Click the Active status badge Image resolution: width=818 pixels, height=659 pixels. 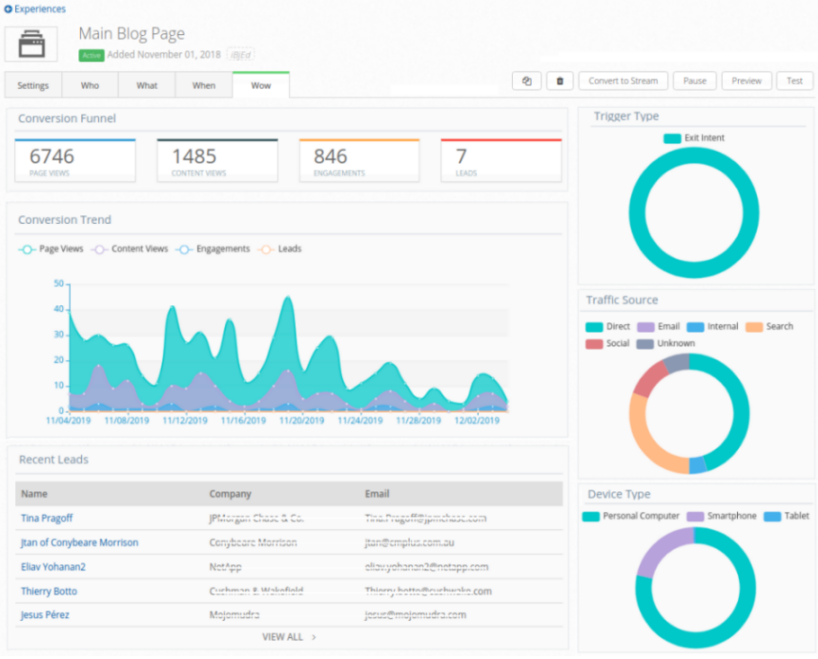(x=91, y=55)
